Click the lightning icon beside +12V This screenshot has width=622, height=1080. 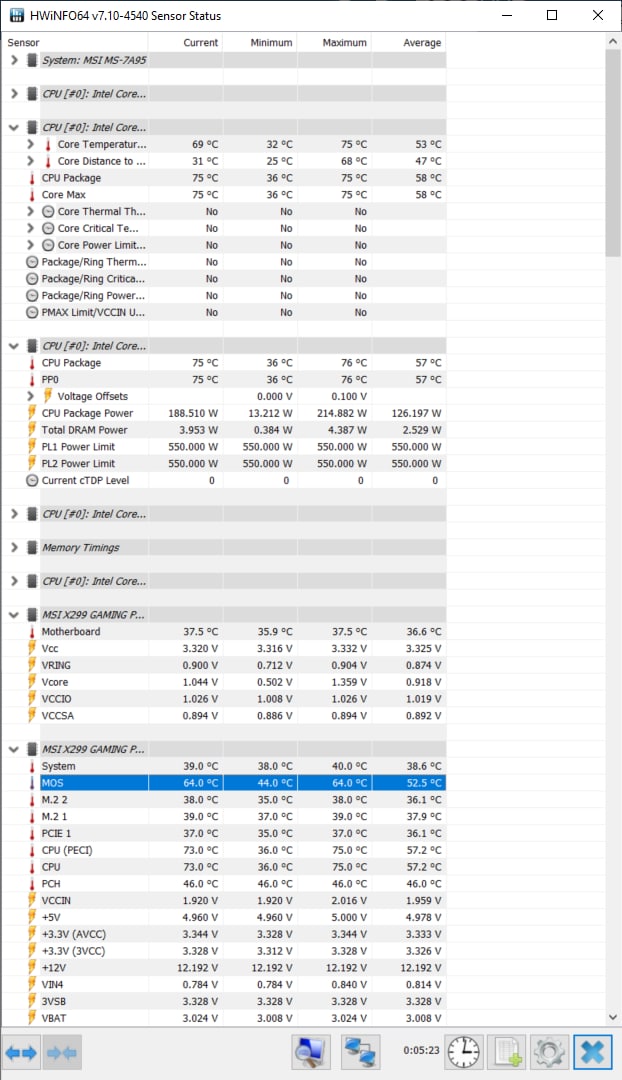pos(32,968)
